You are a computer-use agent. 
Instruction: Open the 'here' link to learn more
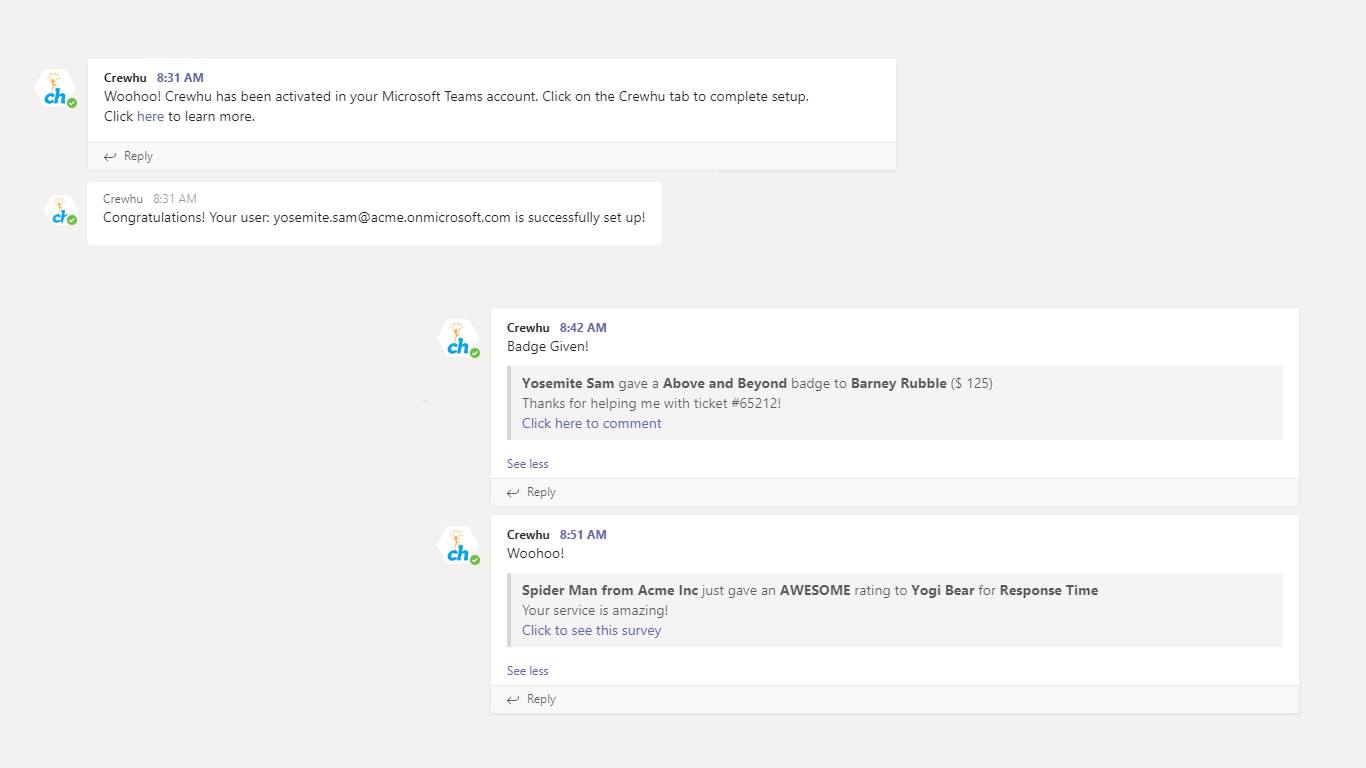[x=150, y=116]
